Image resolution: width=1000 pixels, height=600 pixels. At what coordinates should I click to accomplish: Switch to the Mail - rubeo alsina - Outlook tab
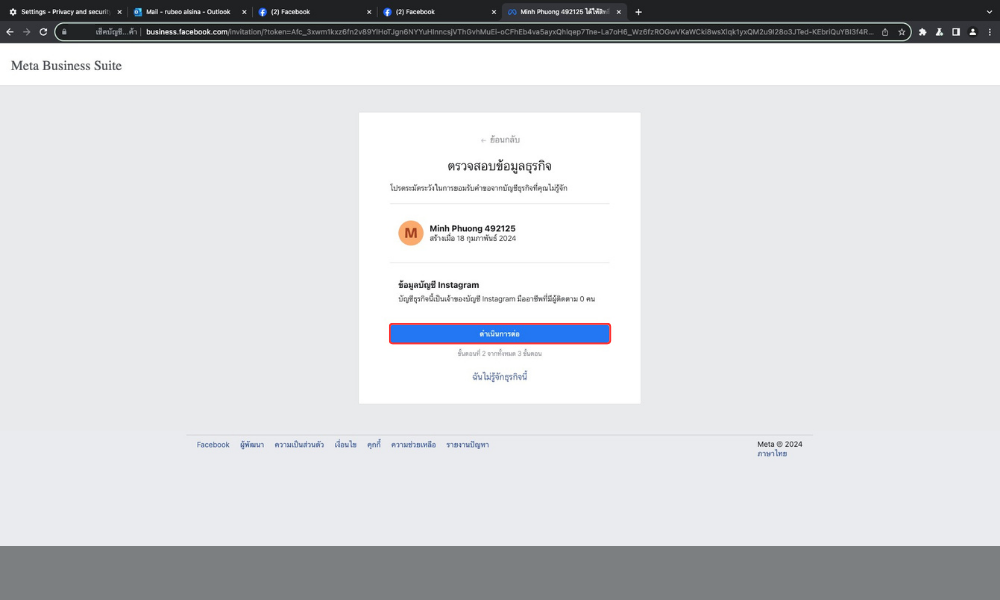(189, 12)
